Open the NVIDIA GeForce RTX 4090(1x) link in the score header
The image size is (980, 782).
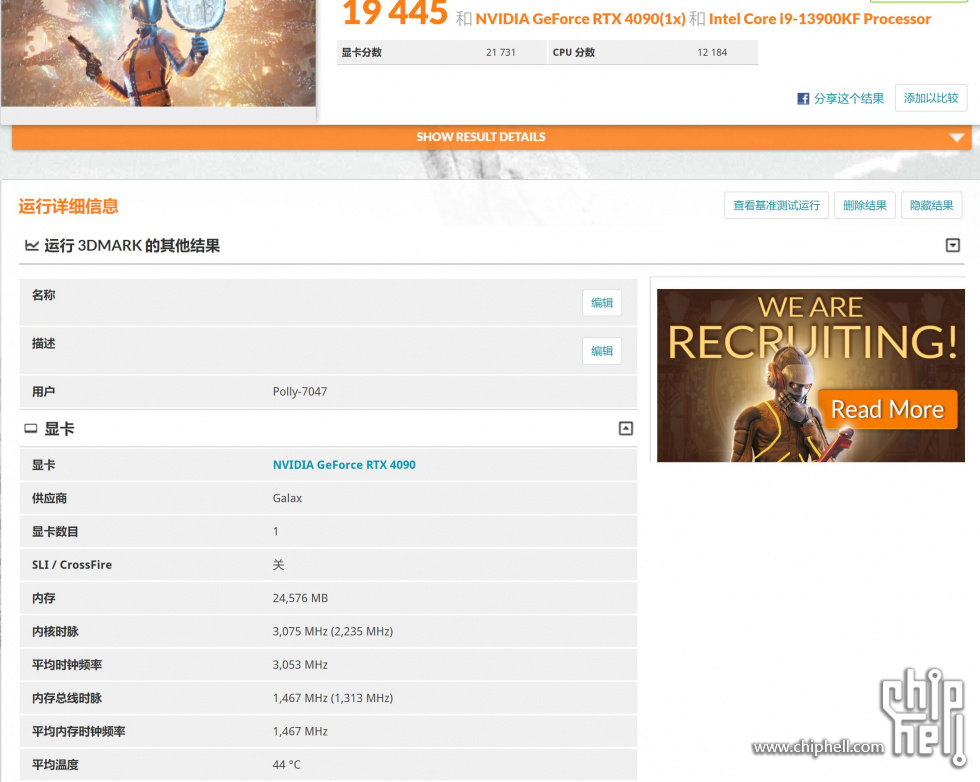(x=581, y=19)
